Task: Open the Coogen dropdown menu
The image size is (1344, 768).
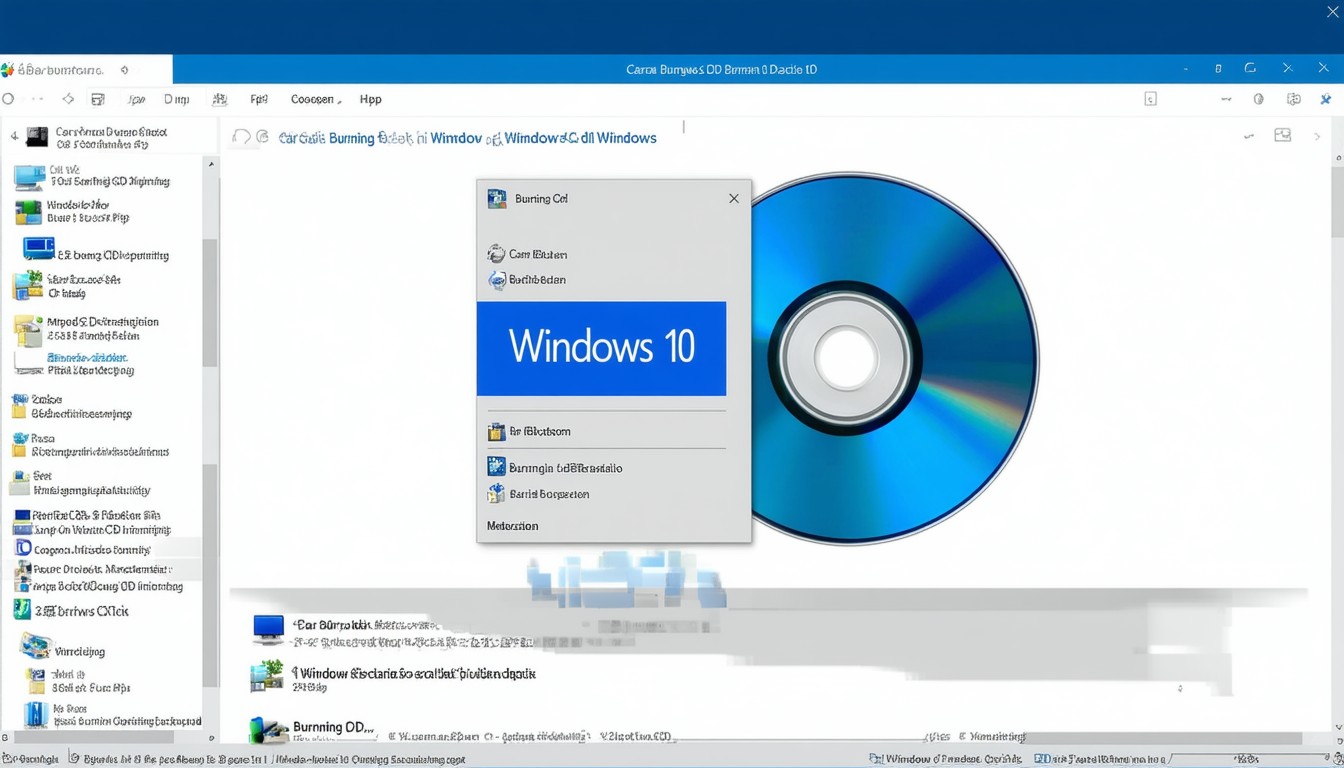Action: coord(315,100)
